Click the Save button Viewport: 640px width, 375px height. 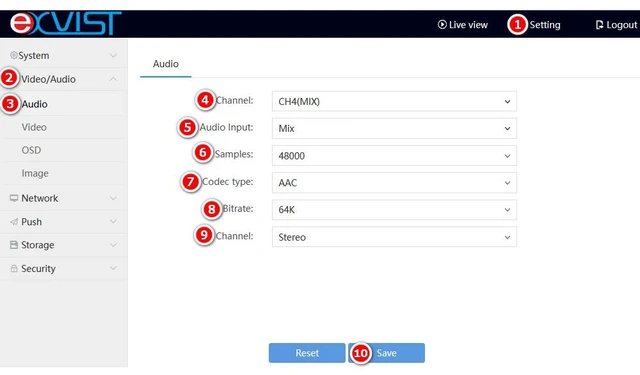click(387, 353)
